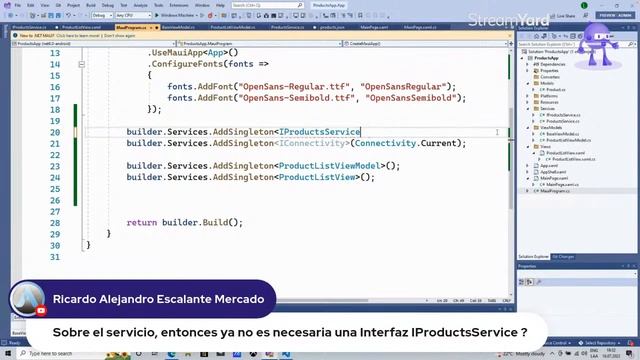Click the Live Share button
Image resolution: width=640 pixels, height=360 pixels.
(x=562, y=16)
